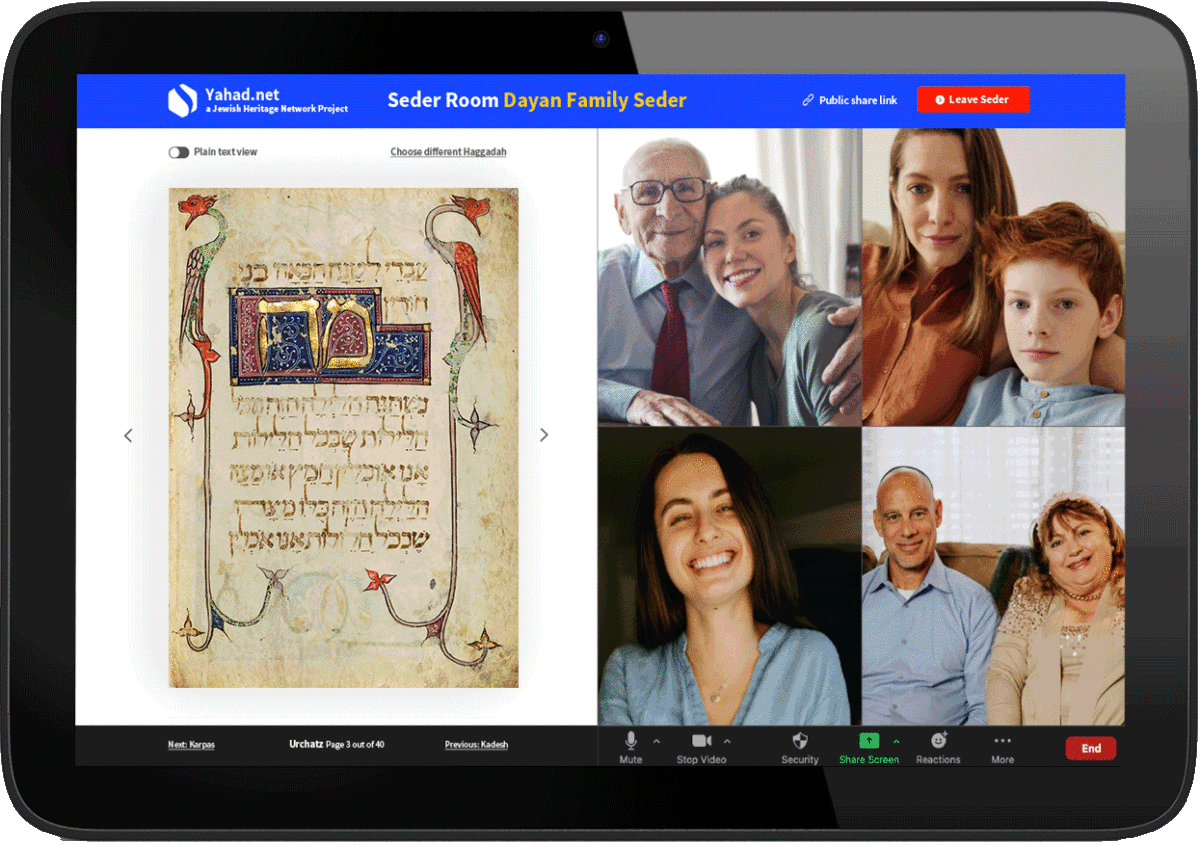Viewport: 1200px width, 845px height.
Task: Go to previous Haggadah page arrow
Action: coord(128,435)
